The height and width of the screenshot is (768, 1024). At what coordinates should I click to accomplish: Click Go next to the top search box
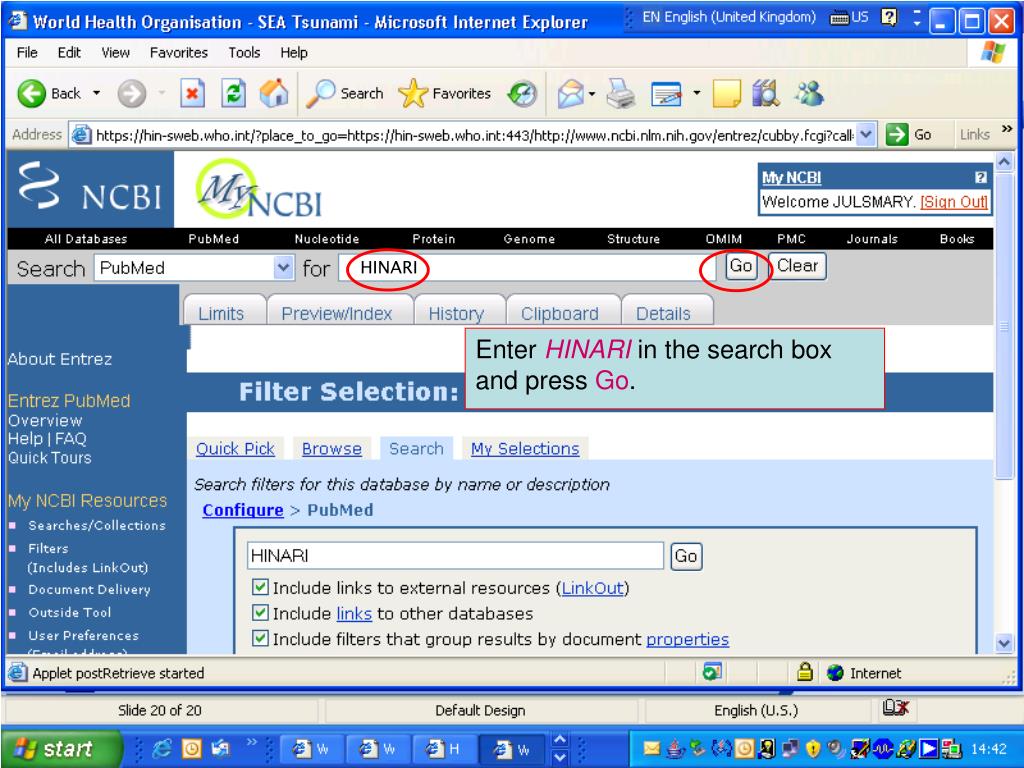coord(741,266)
